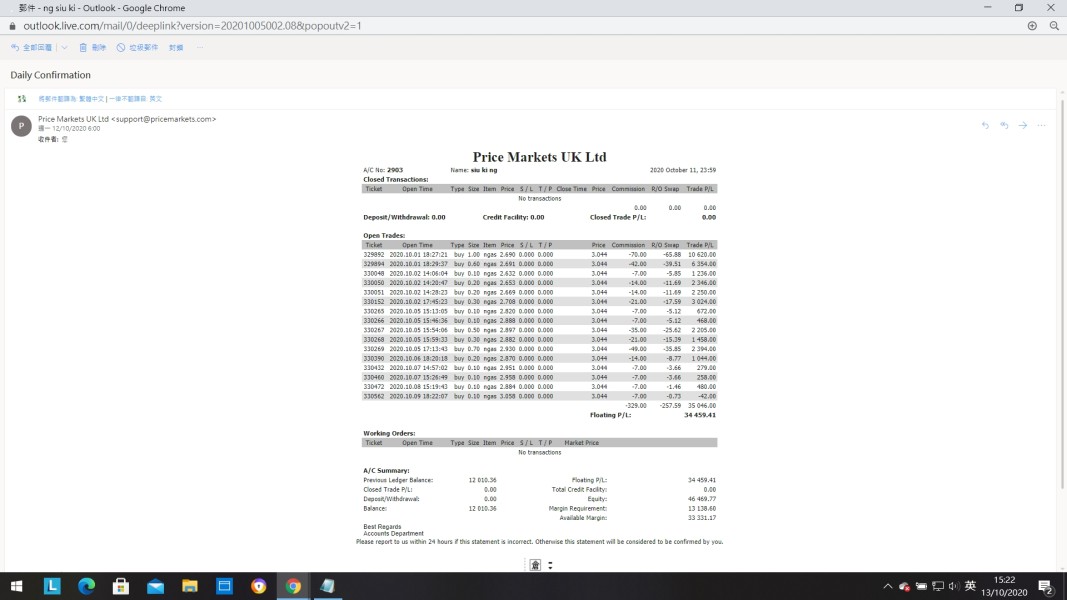Image resolution: width=1067 pixels, height=600 pixels.
Task: Open the toolbar more-actions ellipsis
Action: (200, 48)
